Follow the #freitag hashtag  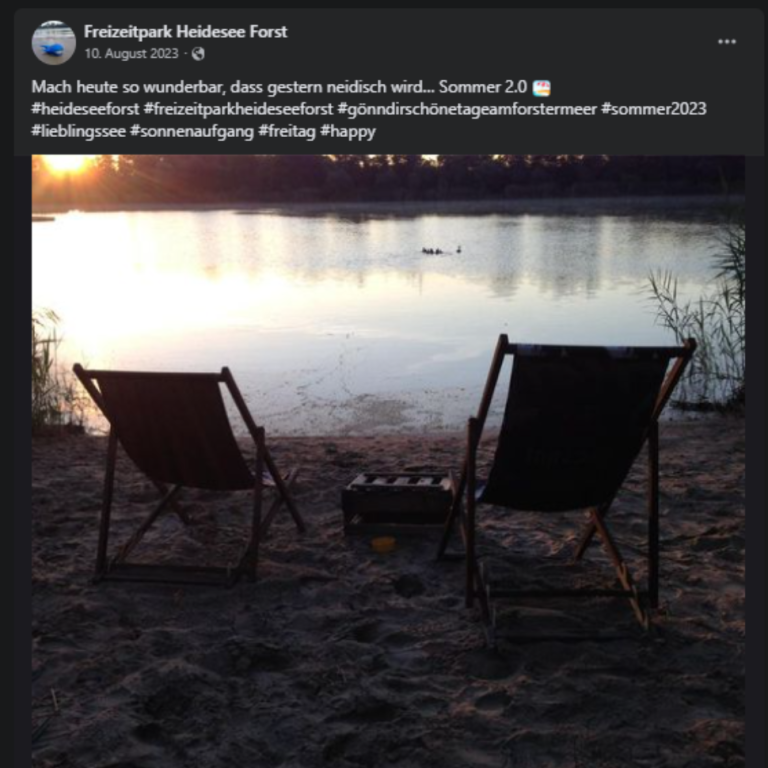pos(287,131)
